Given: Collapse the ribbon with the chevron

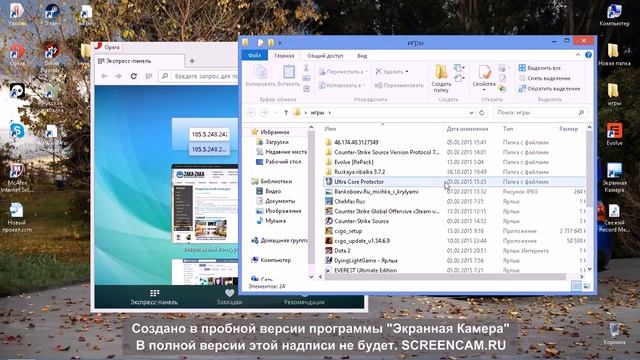Looking at the screenshot, I should pyautogui.click(x=578, y=55).
